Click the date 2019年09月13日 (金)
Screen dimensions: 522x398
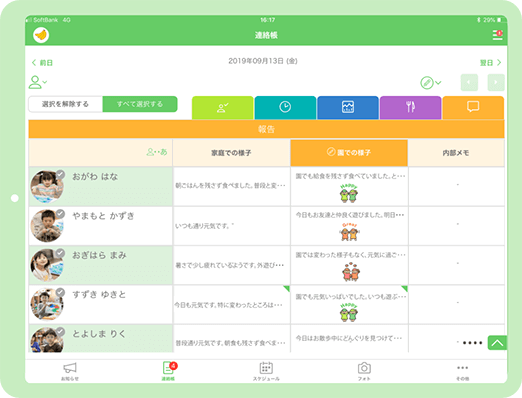click(x=263, y=61)
